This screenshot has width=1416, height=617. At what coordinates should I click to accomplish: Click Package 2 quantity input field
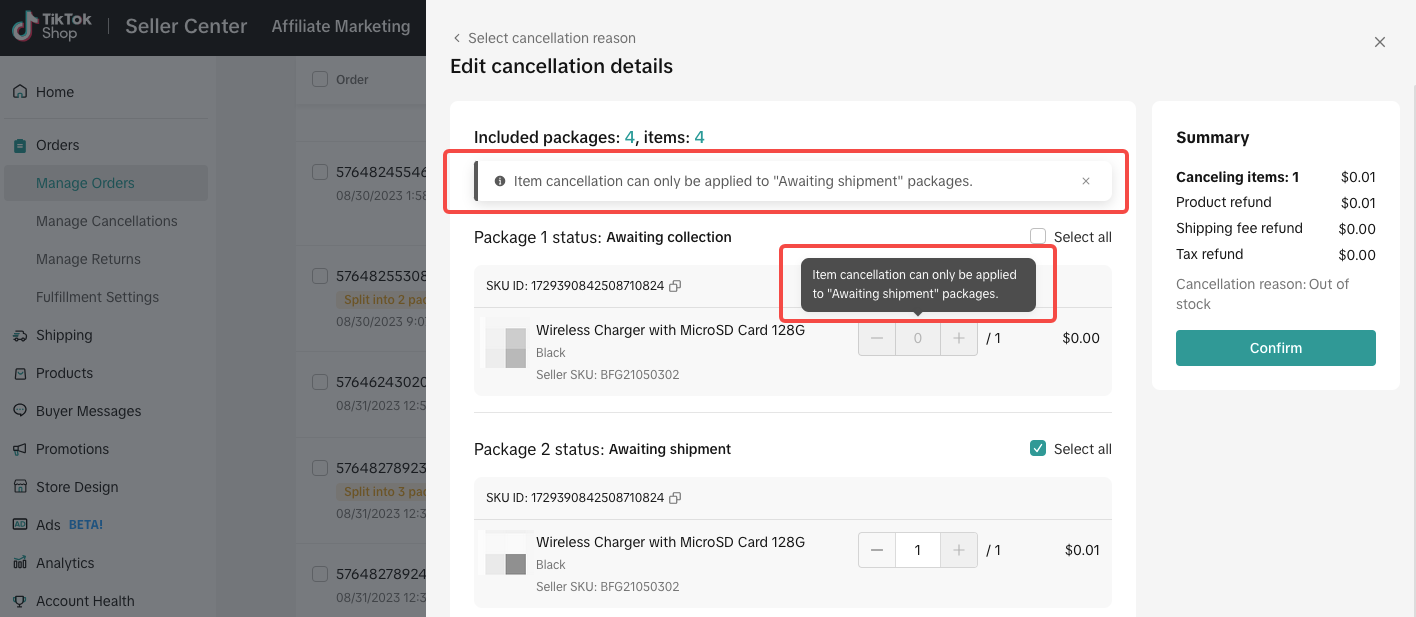[x=918, y=550]
